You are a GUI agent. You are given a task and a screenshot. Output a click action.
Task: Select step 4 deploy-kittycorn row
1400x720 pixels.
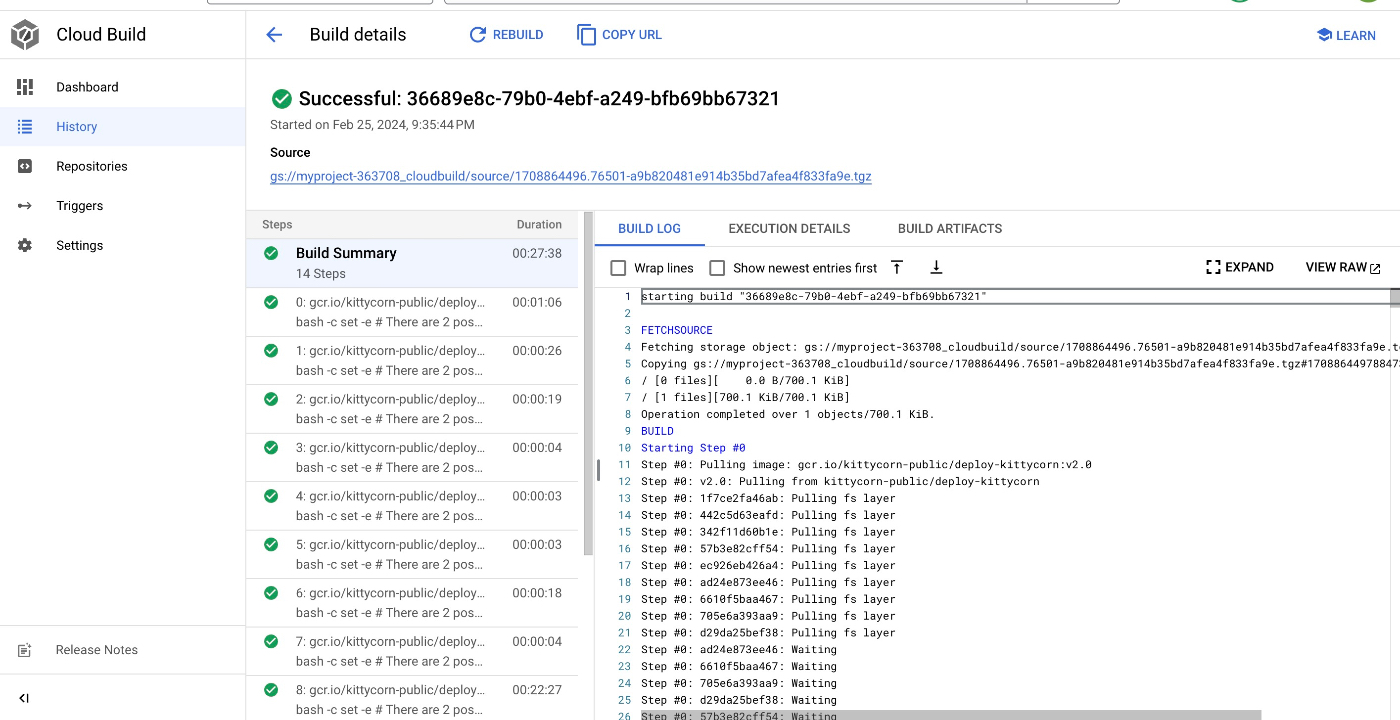point(412,506)
